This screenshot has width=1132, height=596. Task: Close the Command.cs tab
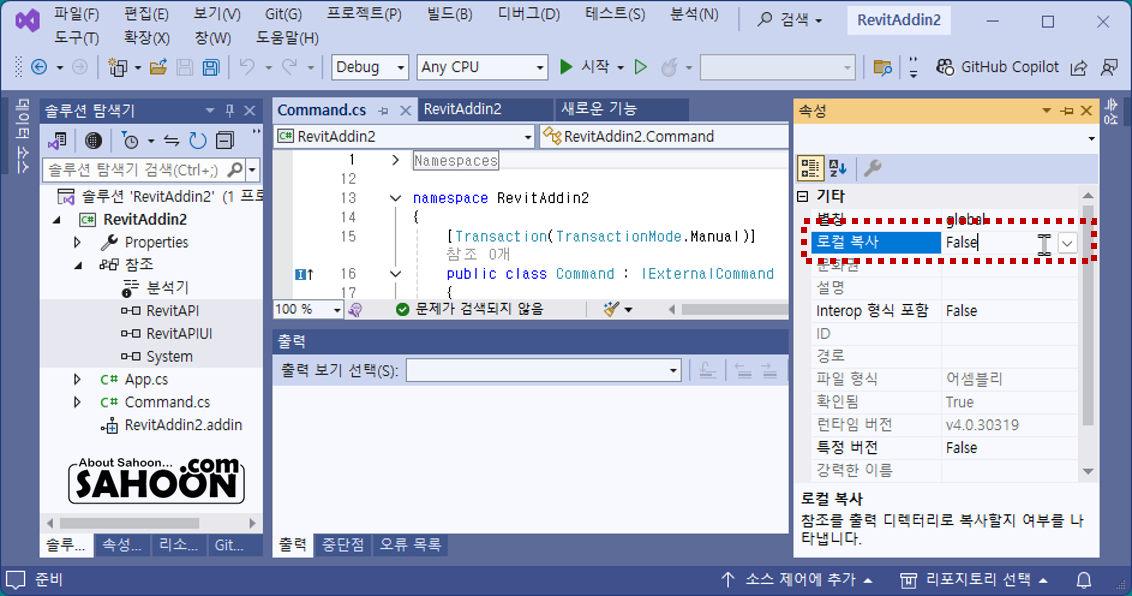tap(406, 110)
